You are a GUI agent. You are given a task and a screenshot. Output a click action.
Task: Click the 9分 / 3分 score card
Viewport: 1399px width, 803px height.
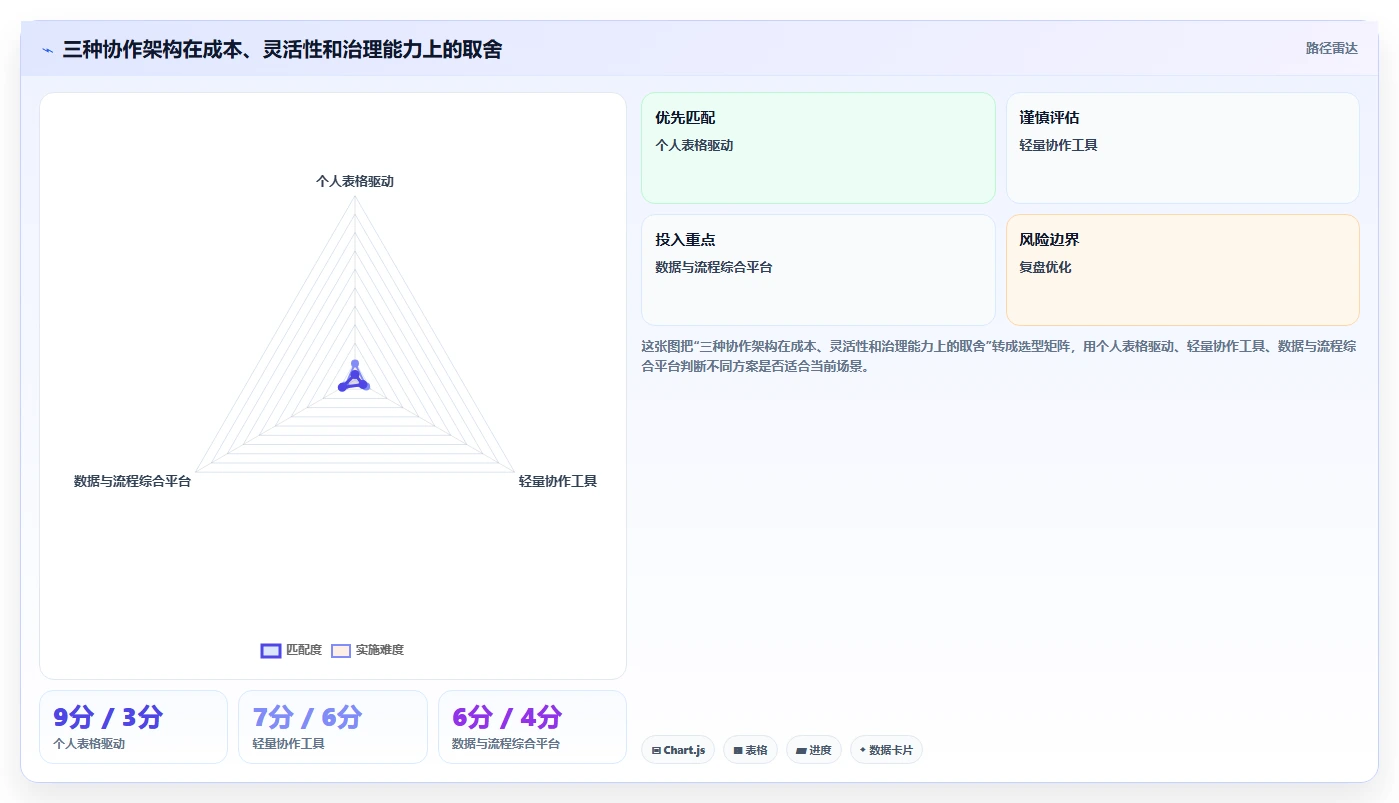pyautogui.click(x=133, y=727)
